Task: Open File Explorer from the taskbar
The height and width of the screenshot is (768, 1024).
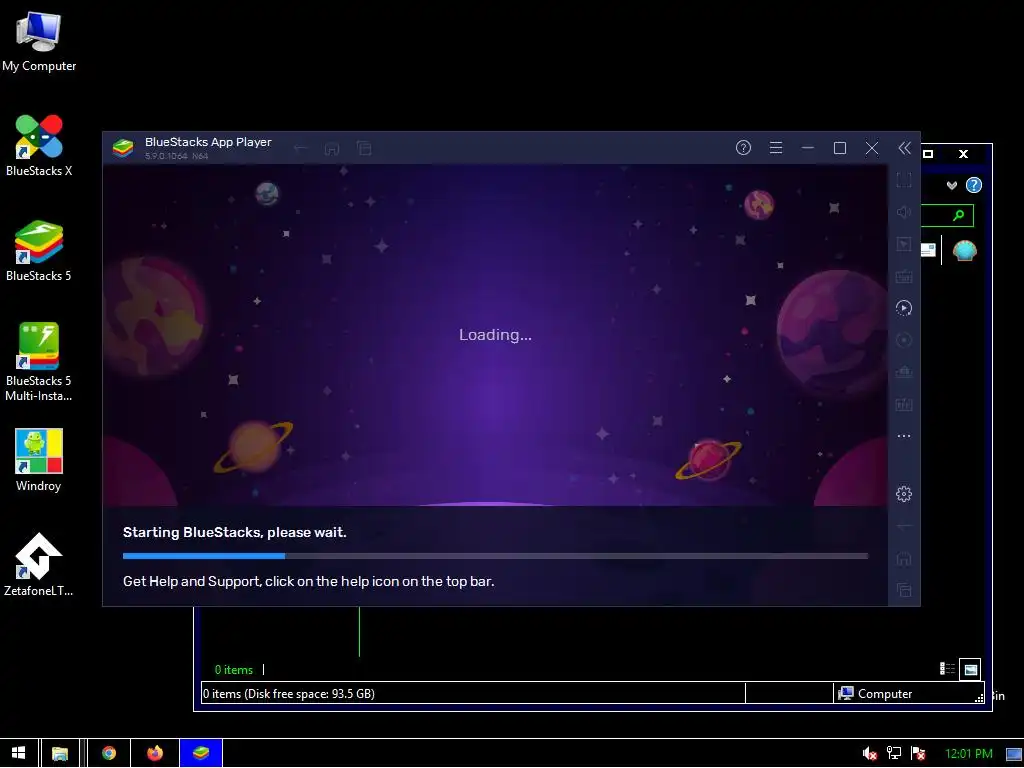Action: pos(60,753)
